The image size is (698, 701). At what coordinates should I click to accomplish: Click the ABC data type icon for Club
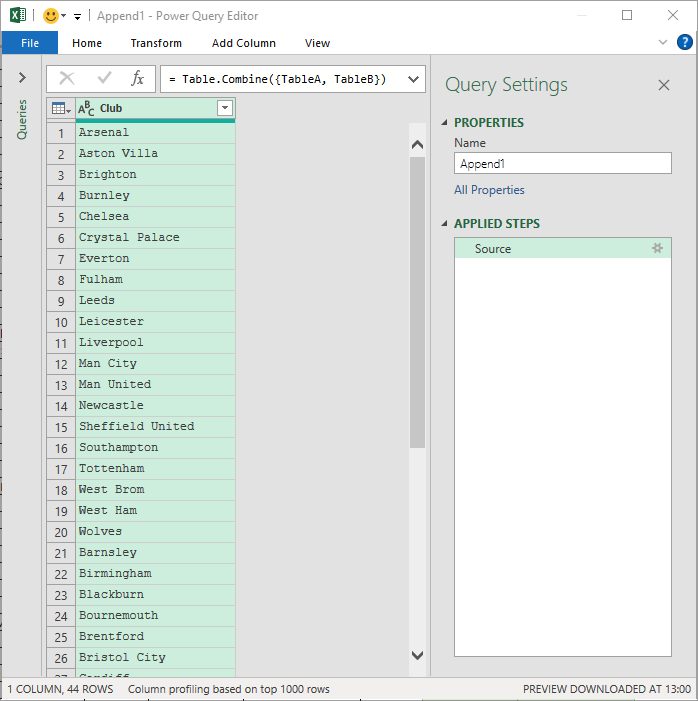[x=86, y=108]
